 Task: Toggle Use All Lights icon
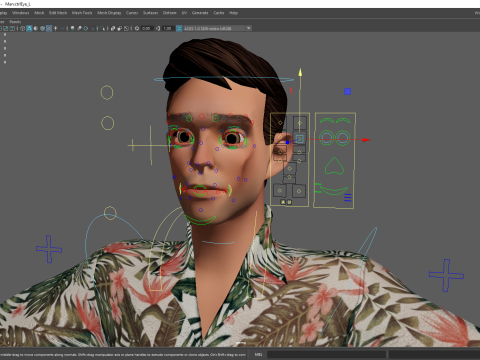(x=55, y=28)
